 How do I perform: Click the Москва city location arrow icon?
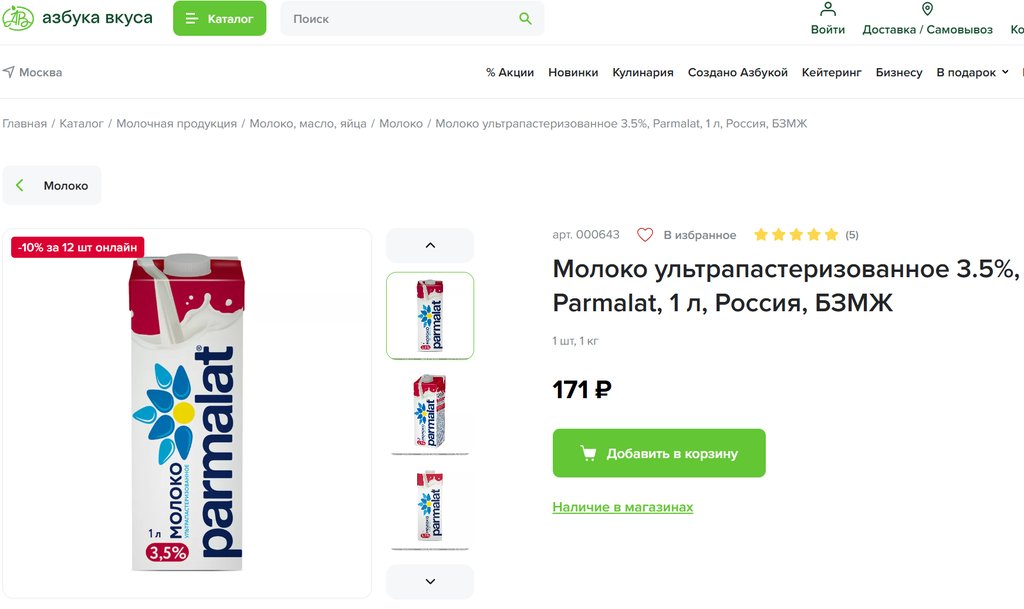pos(8,72)
